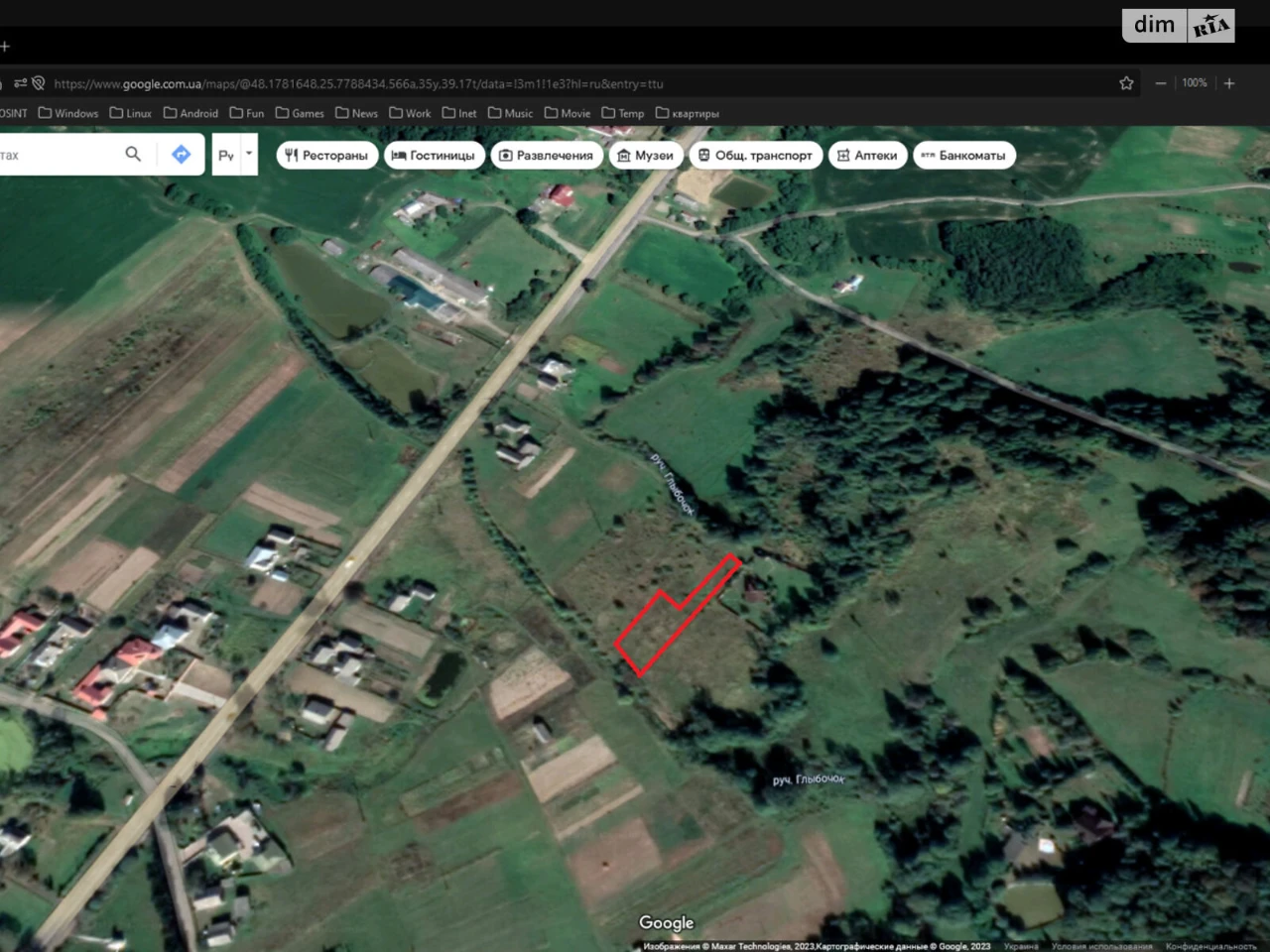The width and height of the screenshot is (1270, 952).
Task: Zoom in using the plus icon in address bar
Action: pos(1229,83)
